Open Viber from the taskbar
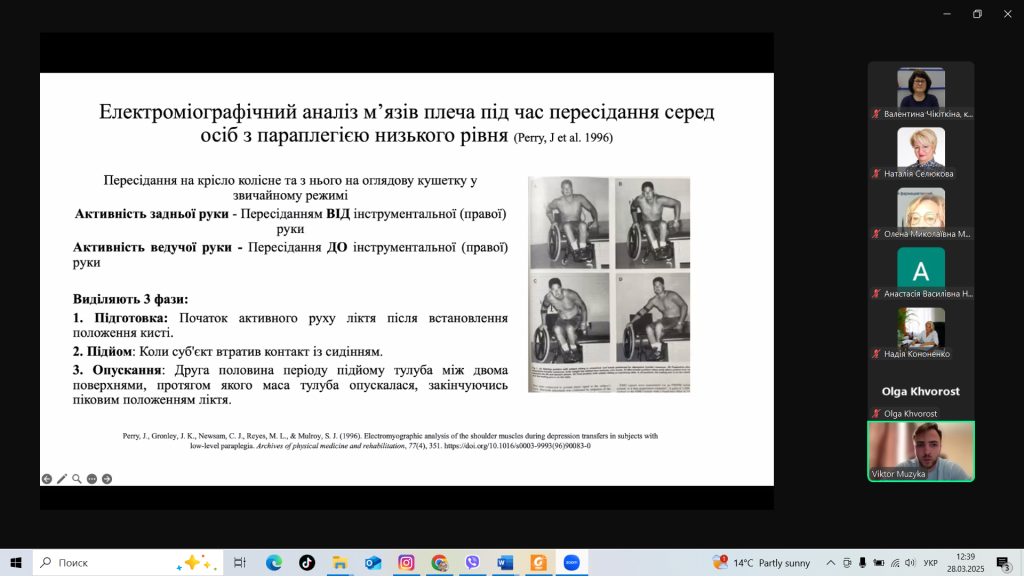Viewport: 1024px width, 576px height. click(x=472, y=562)
